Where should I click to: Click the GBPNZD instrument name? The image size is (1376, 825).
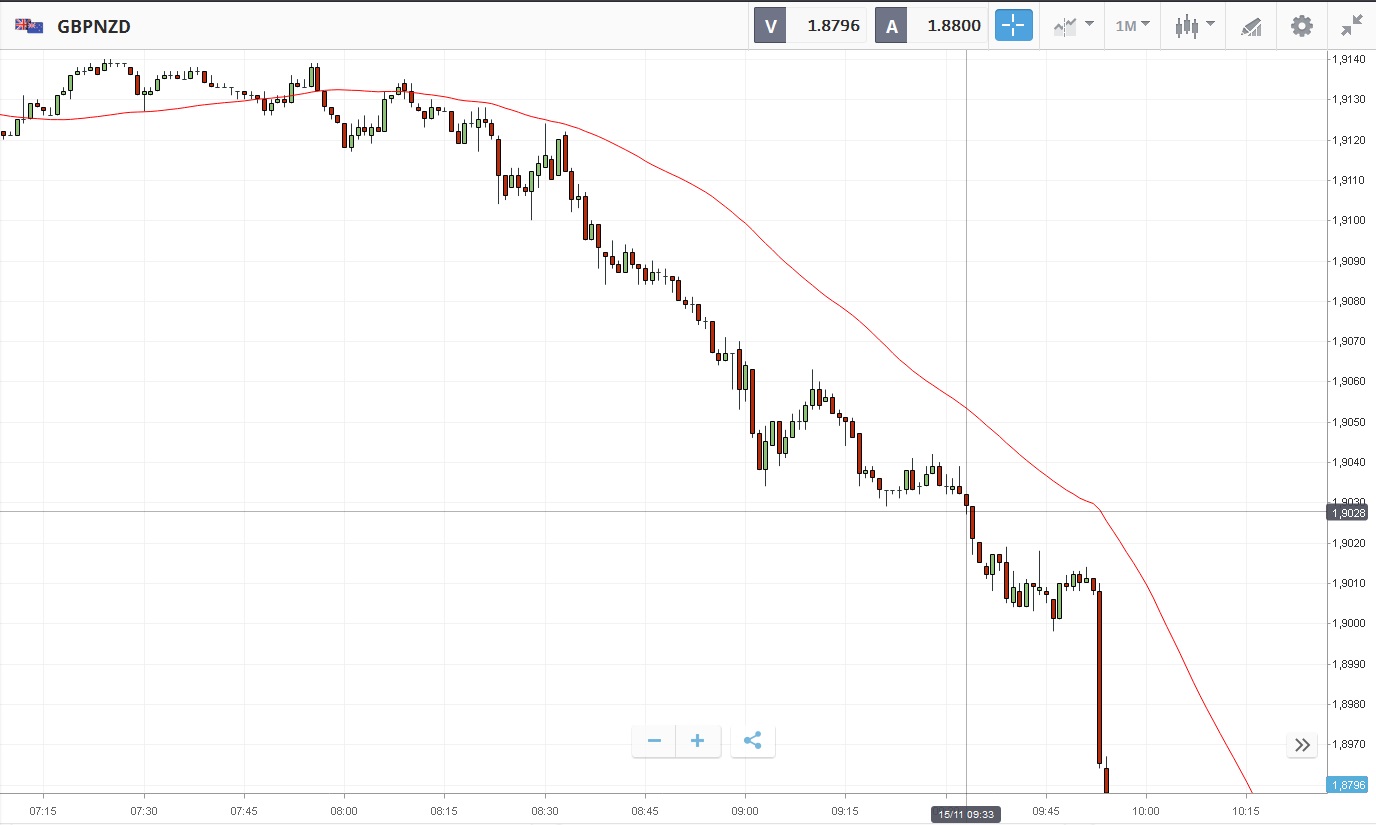pos(94,27)
